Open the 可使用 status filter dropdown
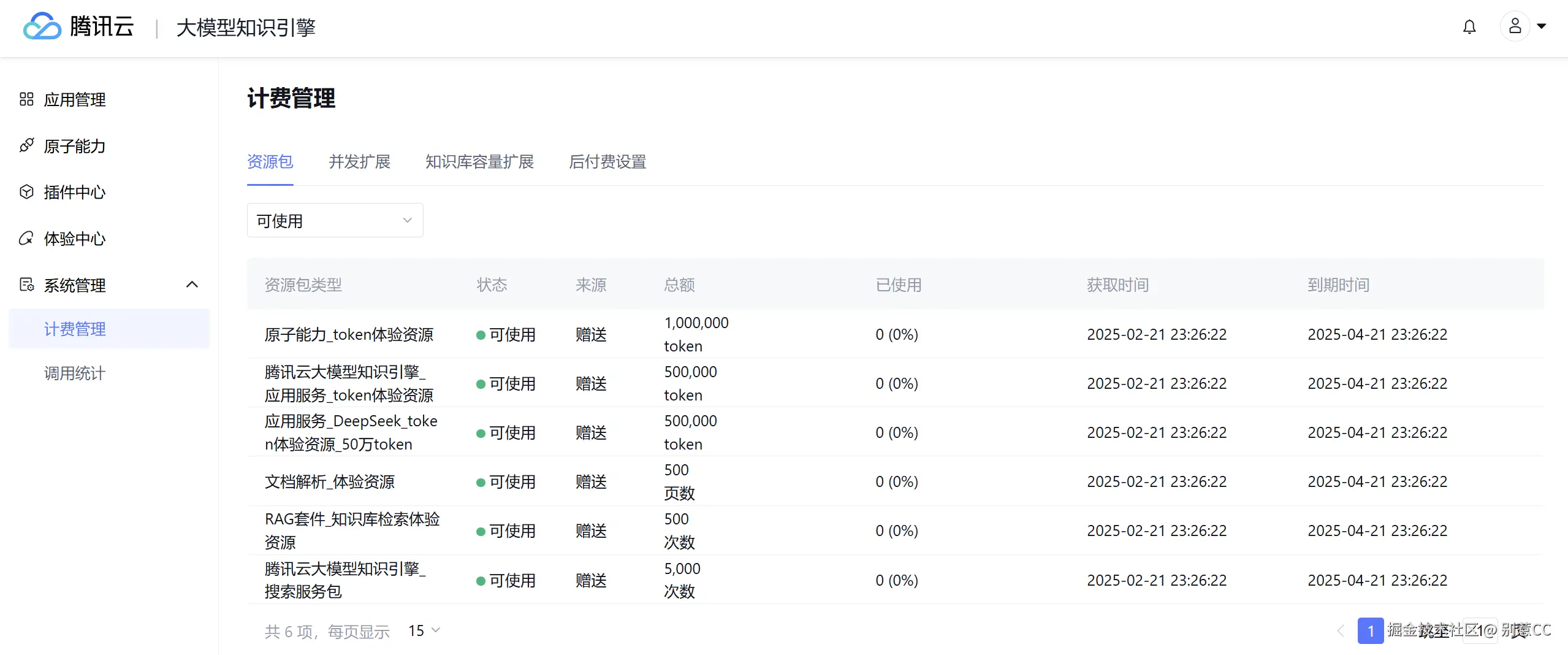This screenshot has width=1568, height=655. (x=335, y=221)
